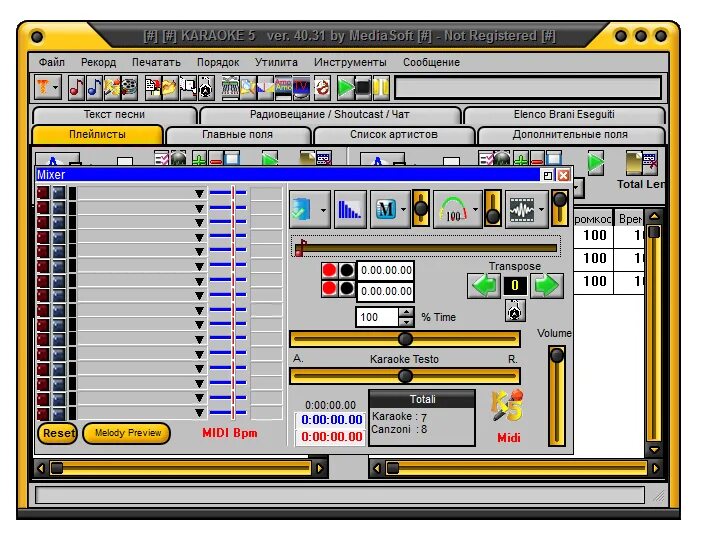Screen dimensions: 708x548
Task: Click the magnifier over folder search icon
Action: 247,88
